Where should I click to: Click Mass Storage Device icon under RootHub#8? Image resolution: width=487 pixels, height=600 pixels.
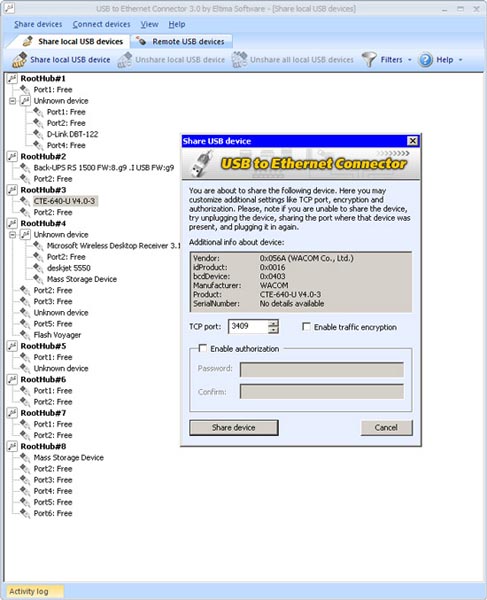[x=25, y=458]
